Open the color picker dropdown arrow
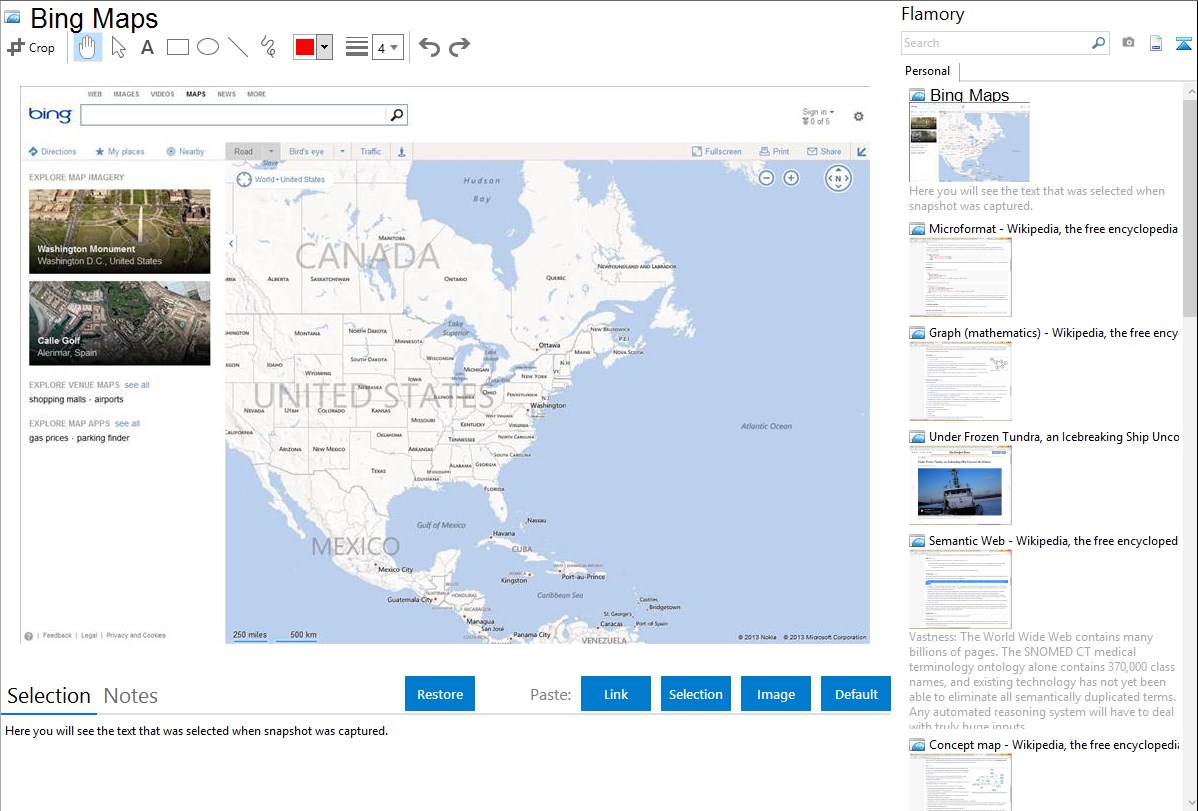Image resolution: width=1198 pixels, height=811 pixels. (x=325, y=47)
